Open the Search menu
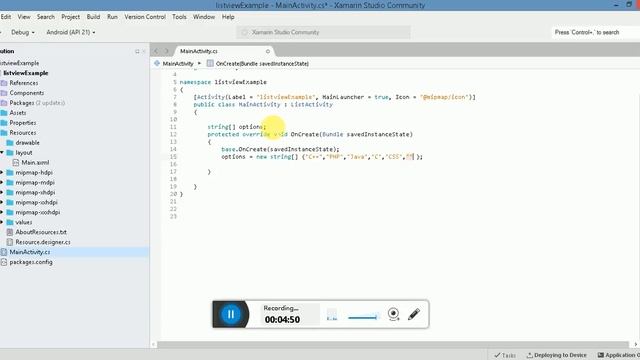 pos(45,17)
